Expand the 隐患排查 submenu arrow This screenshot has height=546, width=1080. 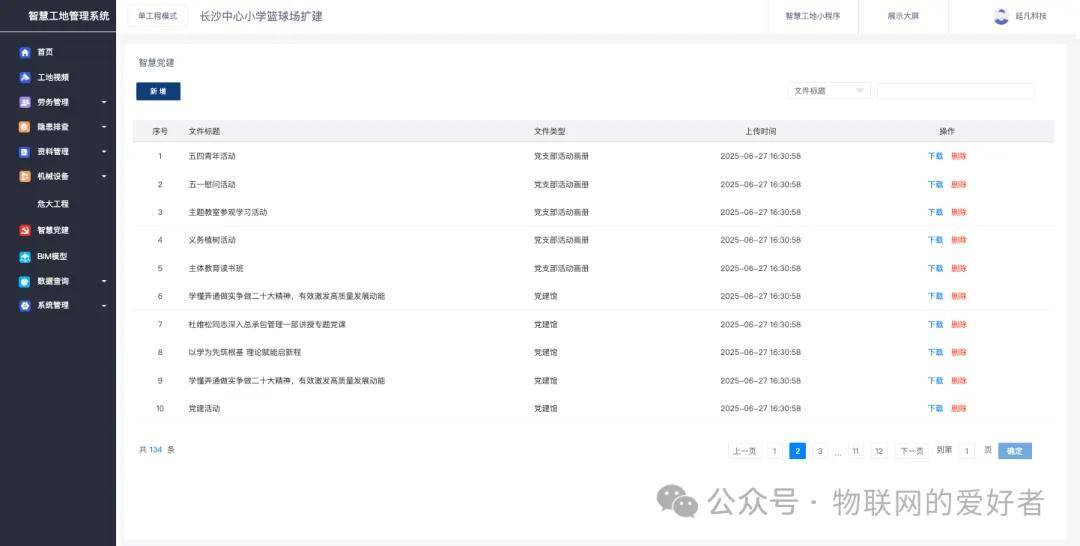[x=104, y=127]
